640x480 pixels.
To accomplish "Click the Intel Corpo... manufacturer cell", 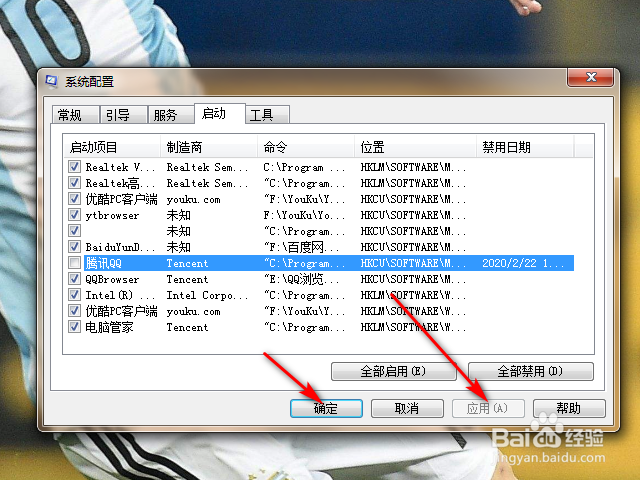I will (x=207, y=295).
